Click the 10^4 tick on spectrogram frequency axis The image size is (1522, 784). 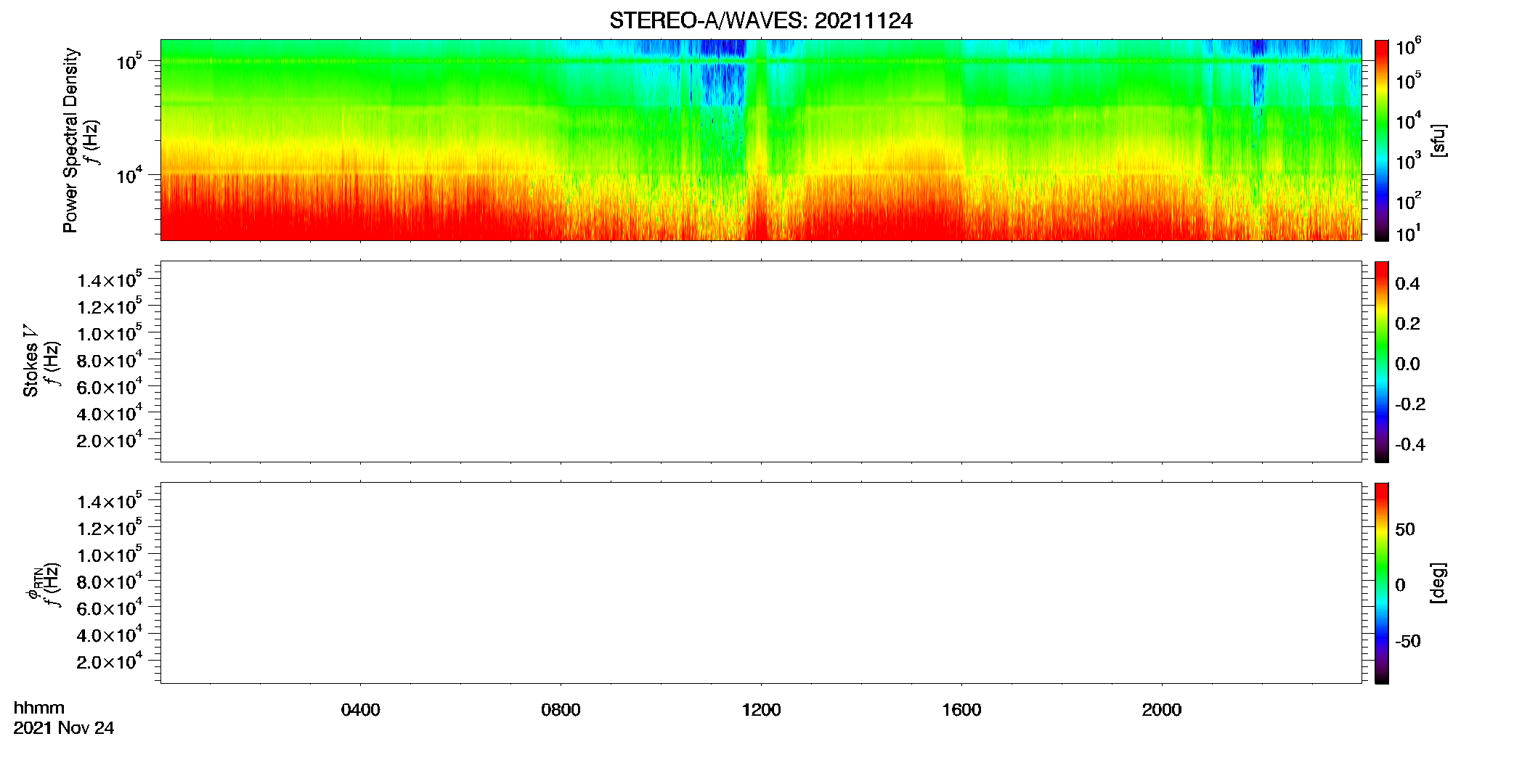coord(129,175)
